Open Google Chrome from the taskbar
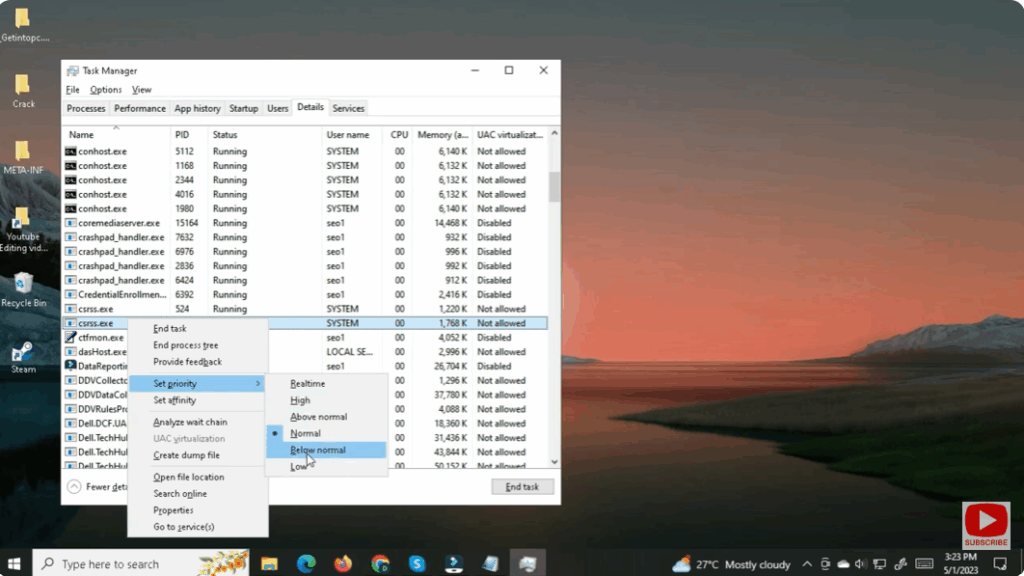Image resolution: width=1024 pixels, height=576 pixels. click(x=379, y=562)
